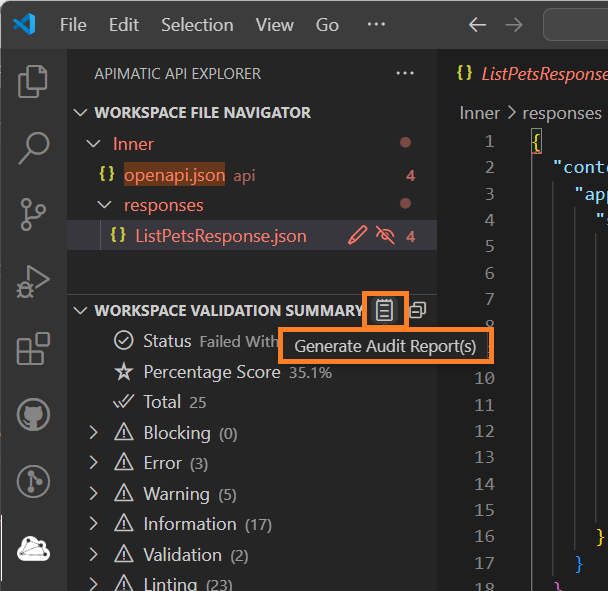The image size is (608, 591).
Task: Open the Go menu
Action: point(327,25)
